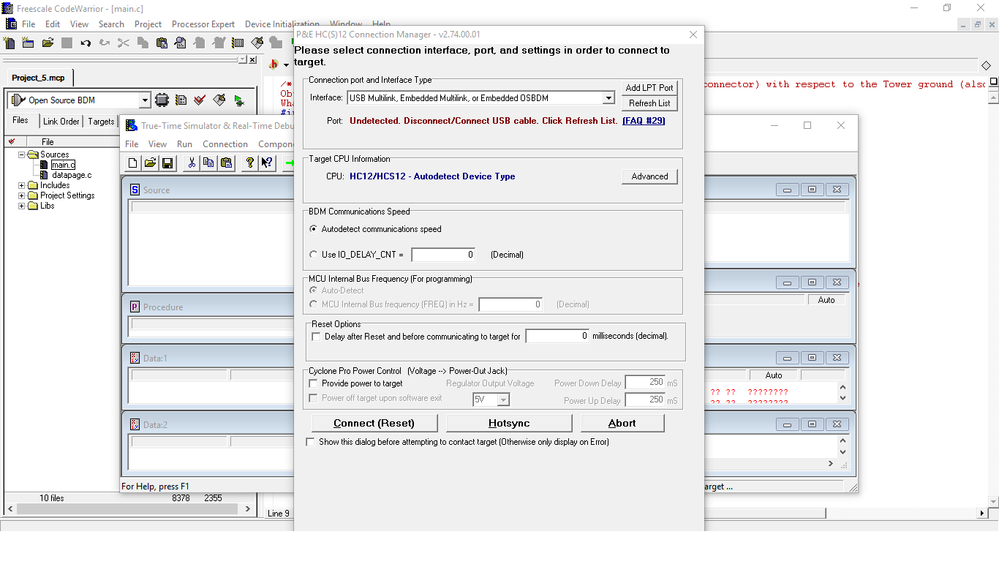Click the Synchronize Modification Dates check icon

click(200, 100)
